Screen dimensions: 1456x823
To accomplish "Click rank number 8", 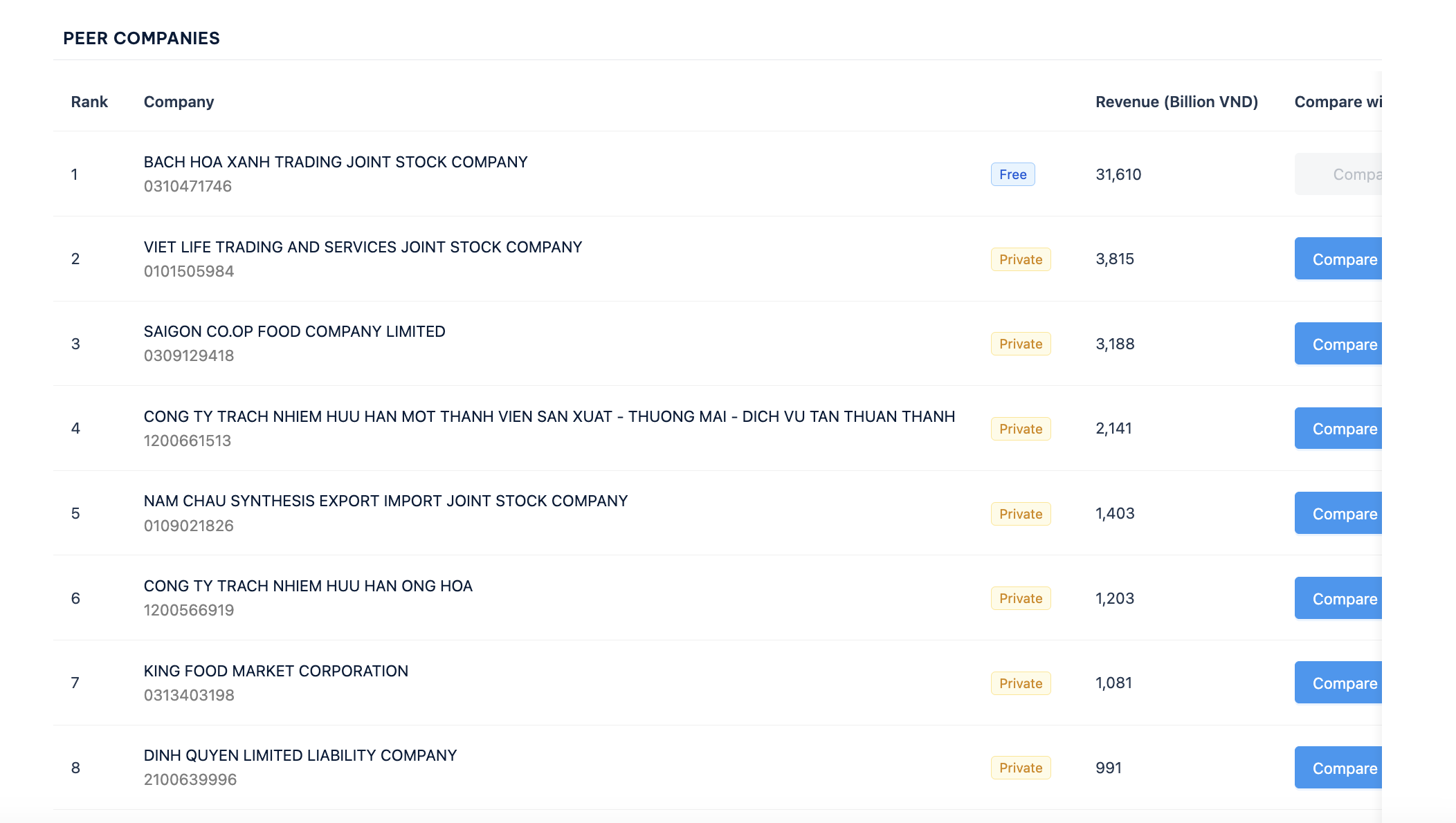I will pyautogui.click(x=75, y=768).
